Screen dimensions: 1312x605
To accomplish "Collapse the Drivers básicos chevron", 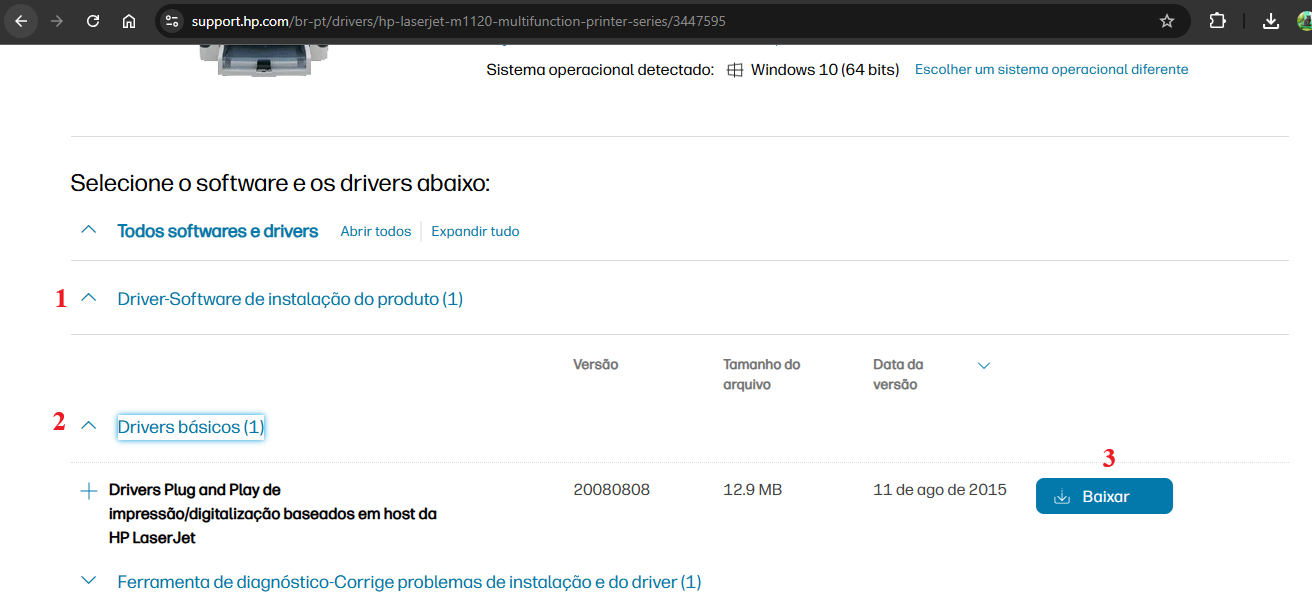I will click(x=88, y=426).
